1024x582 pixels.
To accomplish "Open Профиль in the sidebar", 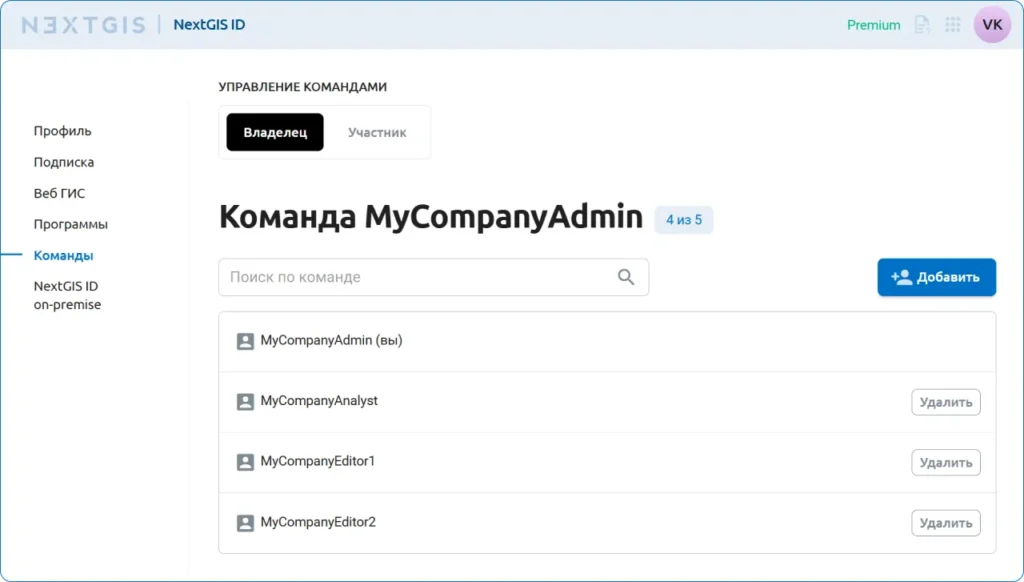I will click(x=62, y=131).
